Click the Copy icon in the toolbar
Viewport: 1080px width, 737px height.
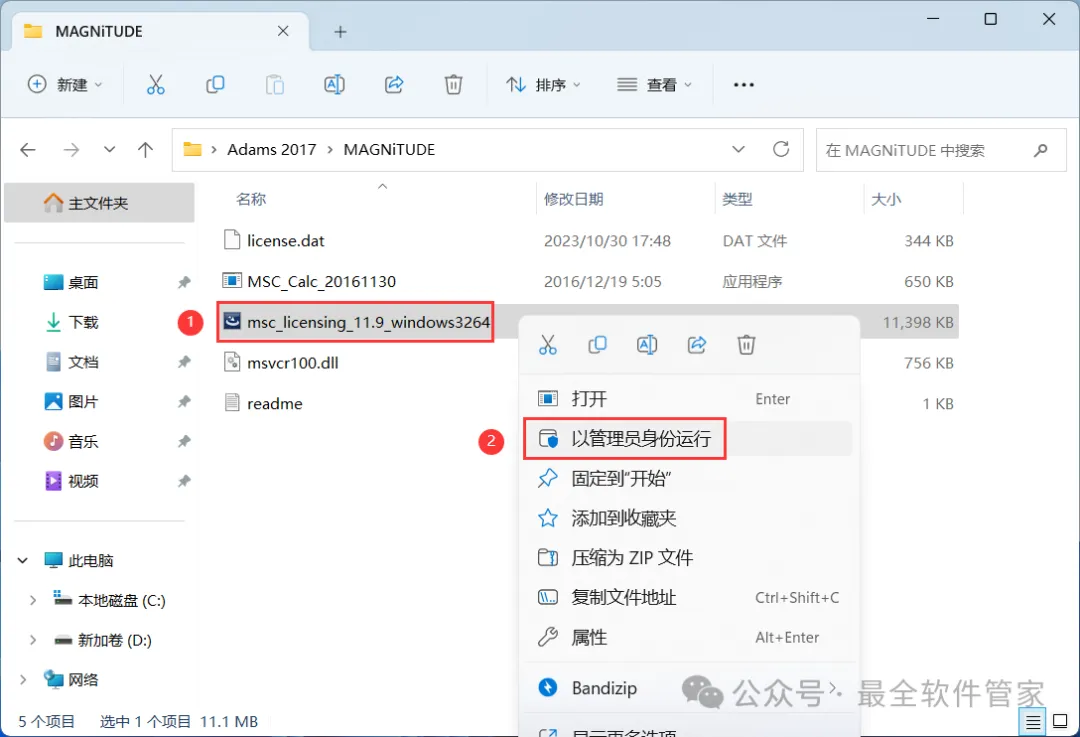pos(215,85)
